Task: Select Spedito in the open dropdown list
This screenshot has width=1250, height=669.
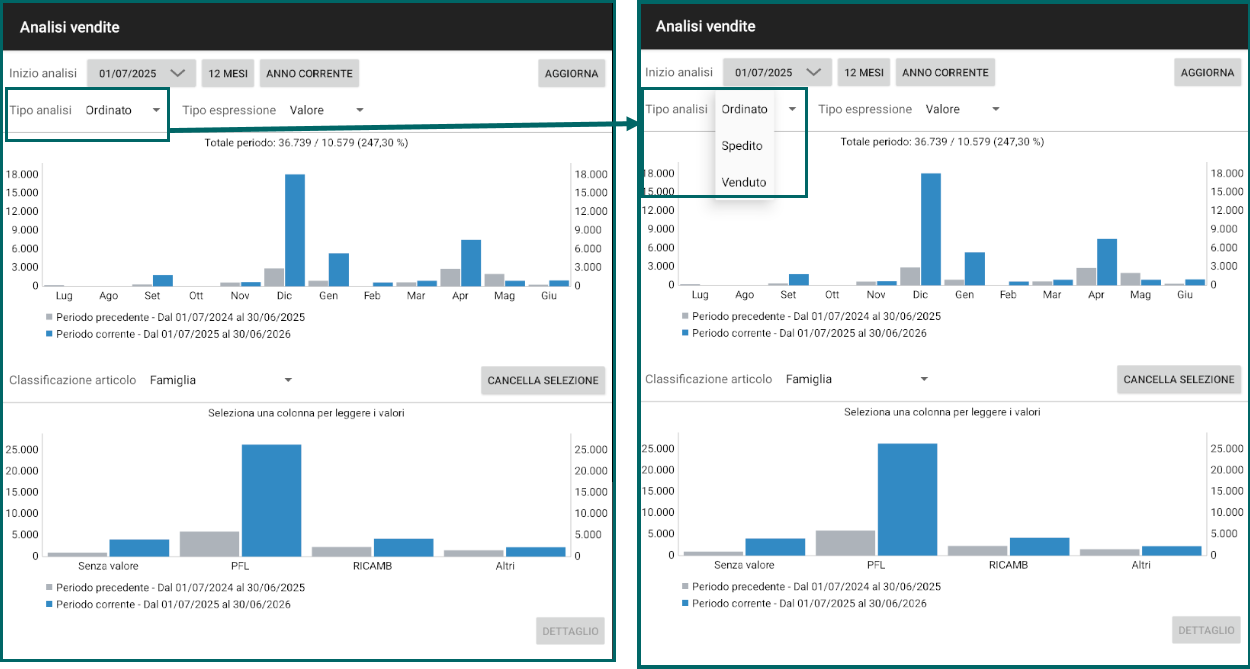Action: [742, 146]
